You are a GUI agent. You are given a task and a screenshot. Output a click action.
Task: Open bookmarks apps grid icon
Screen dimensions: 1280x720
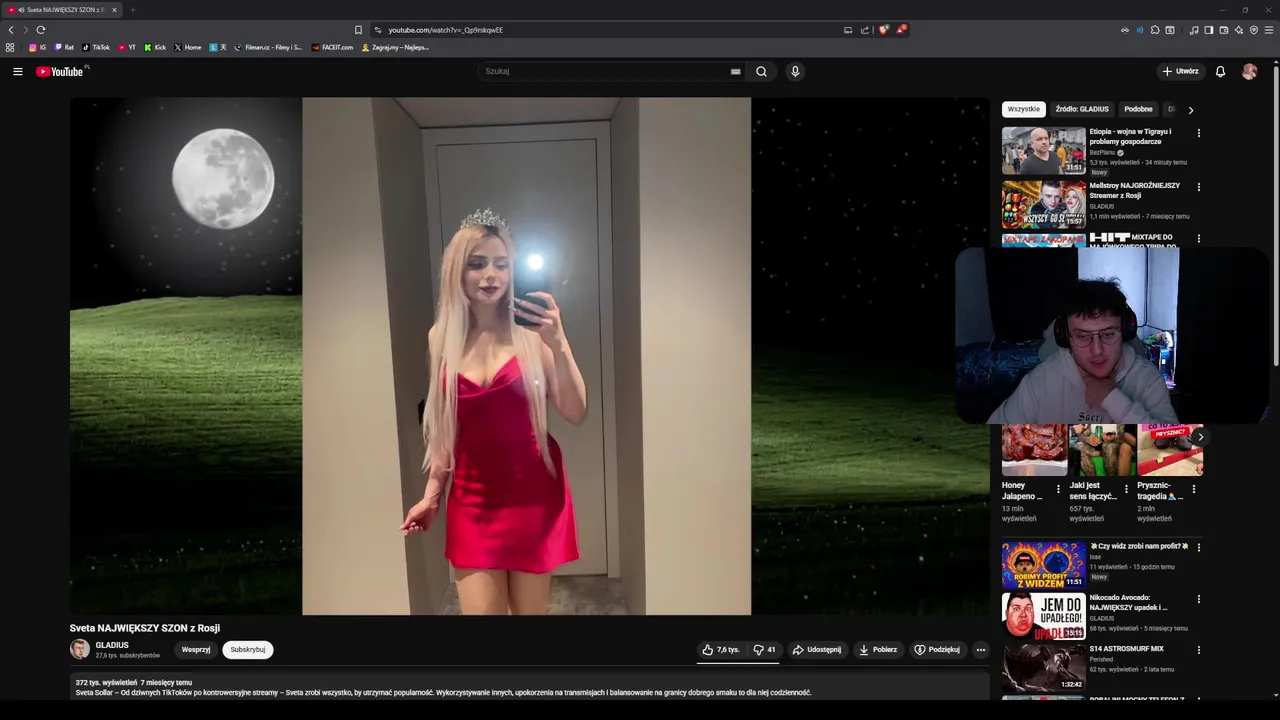click(x=10, y=47)
